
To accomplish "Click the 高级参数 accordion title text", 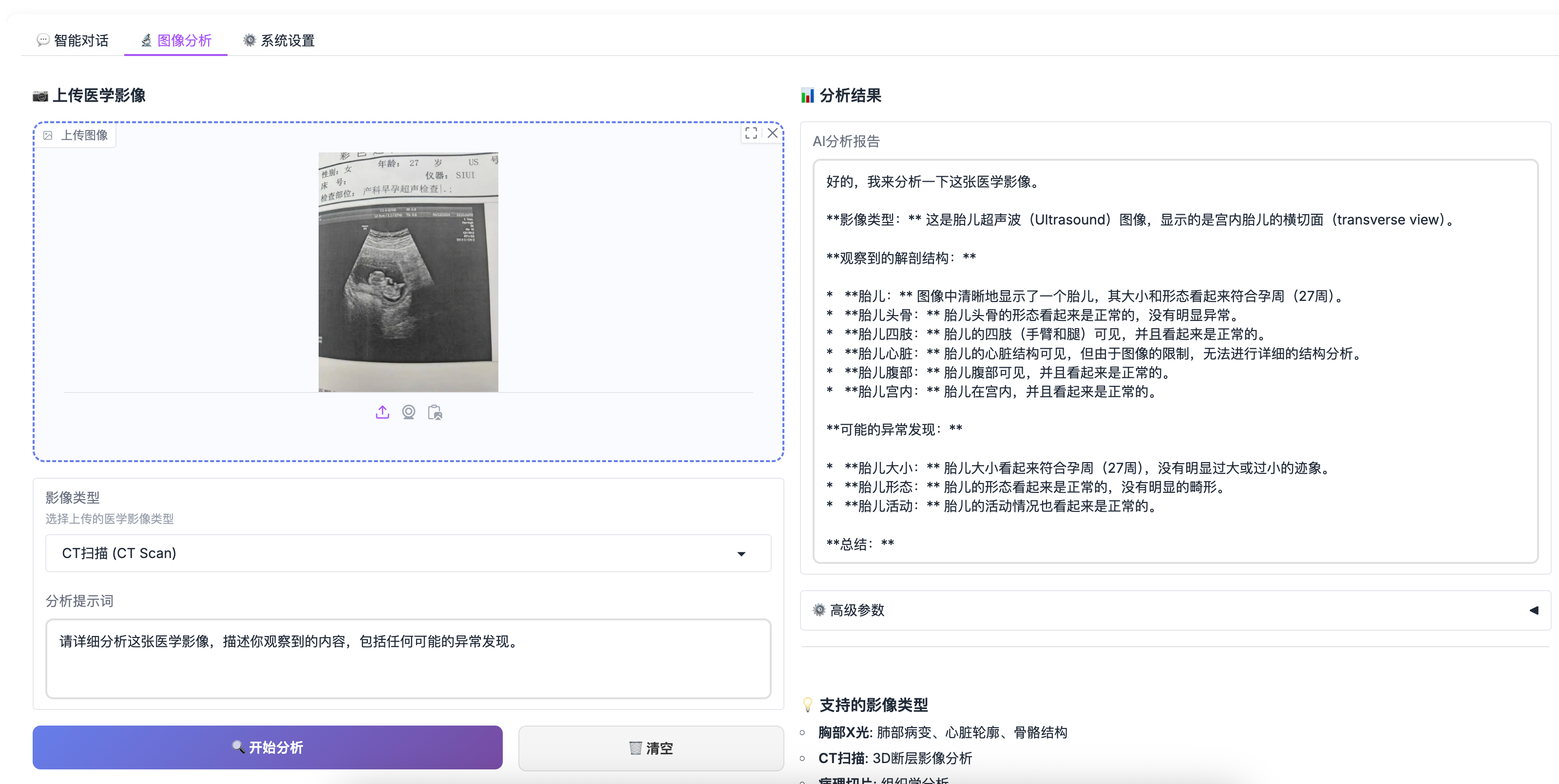I will tap(857, 610).
